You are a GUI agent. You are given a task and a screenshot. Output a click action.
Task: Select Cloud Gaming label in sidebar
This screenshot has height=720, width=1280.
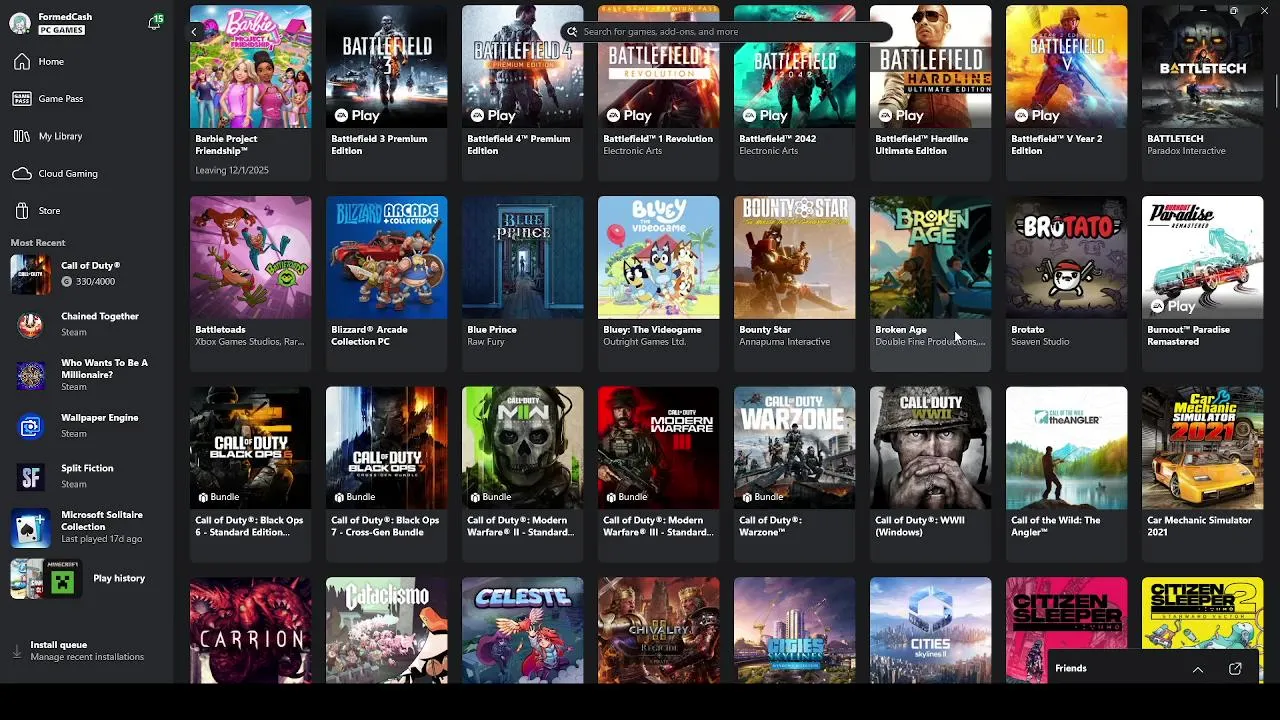click(x=68, y=174)
